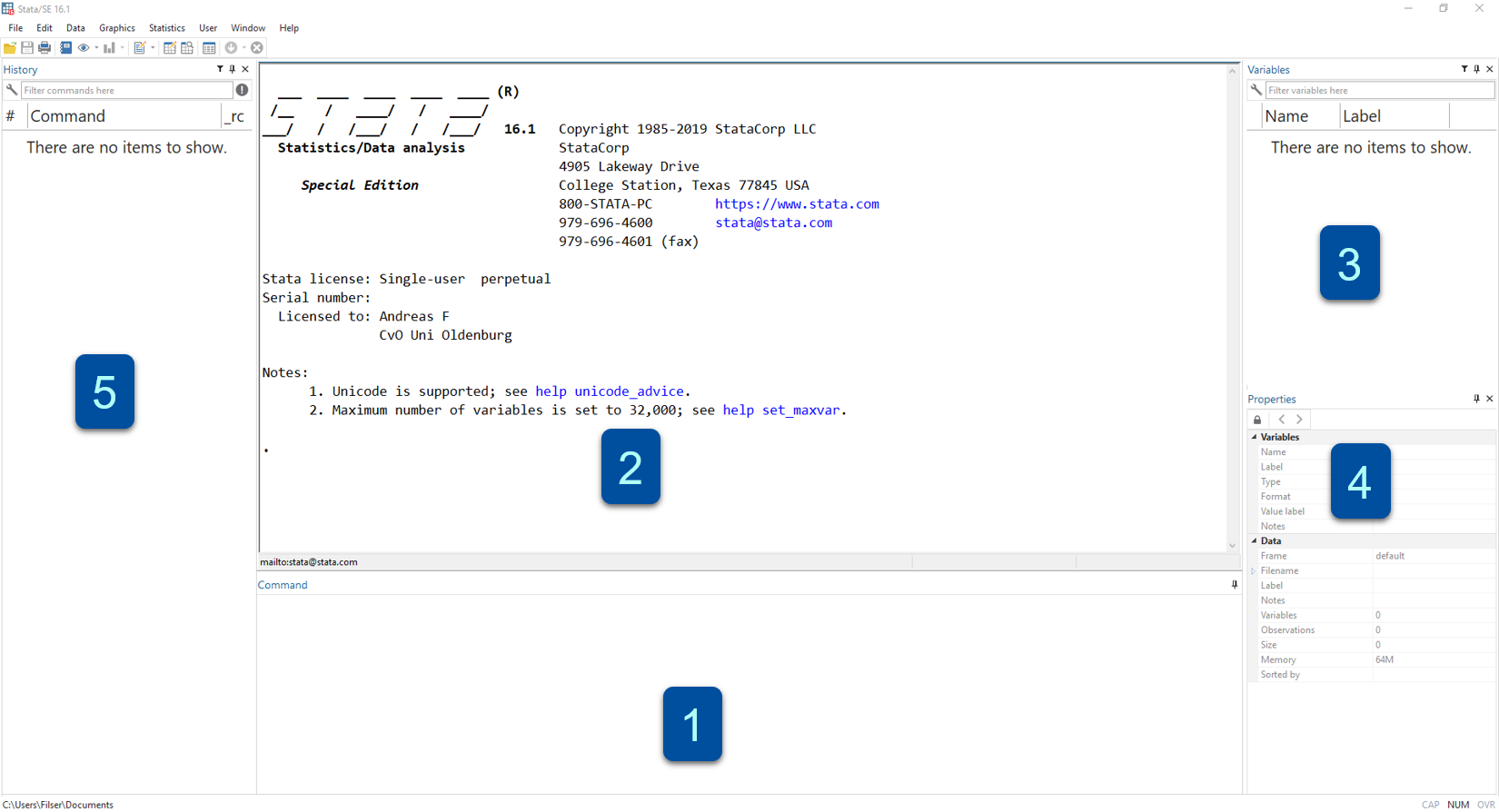Toggle the Properties lock icon
This screenshot has height=812, width=1499.
tap(1257, 420)
